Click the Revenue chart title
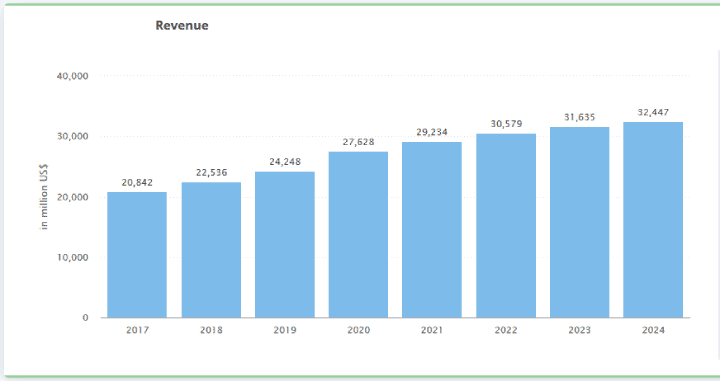 coord(182,25)
